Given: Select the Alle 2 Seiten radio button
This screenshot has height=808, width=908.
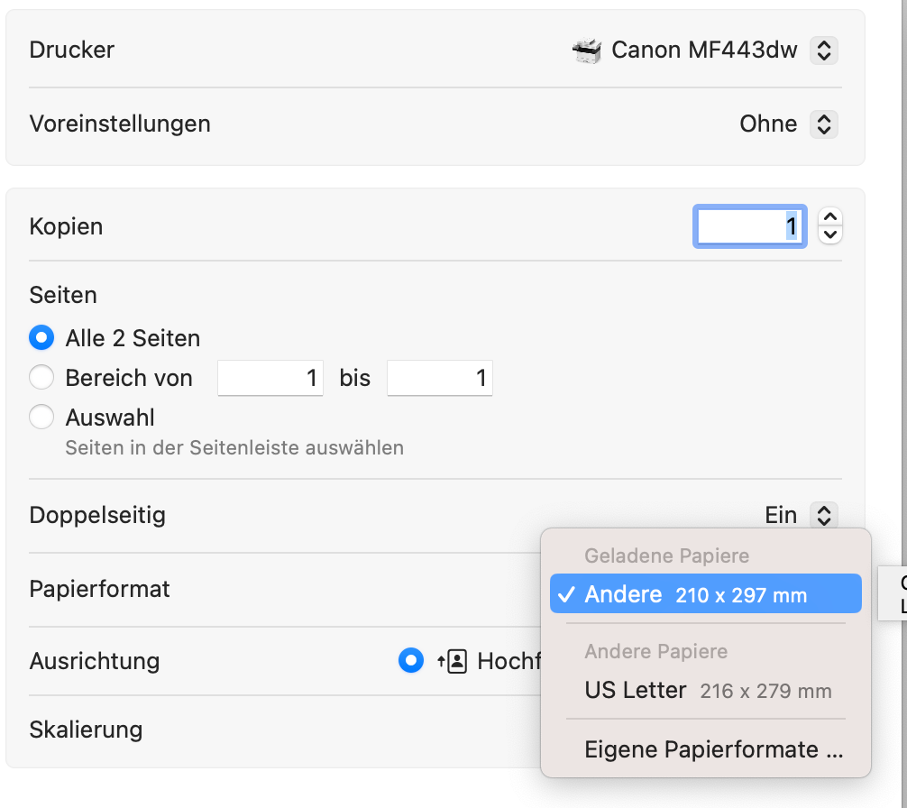Looking at the screenshot, I should pyautogui.click(x=41, y=338).
